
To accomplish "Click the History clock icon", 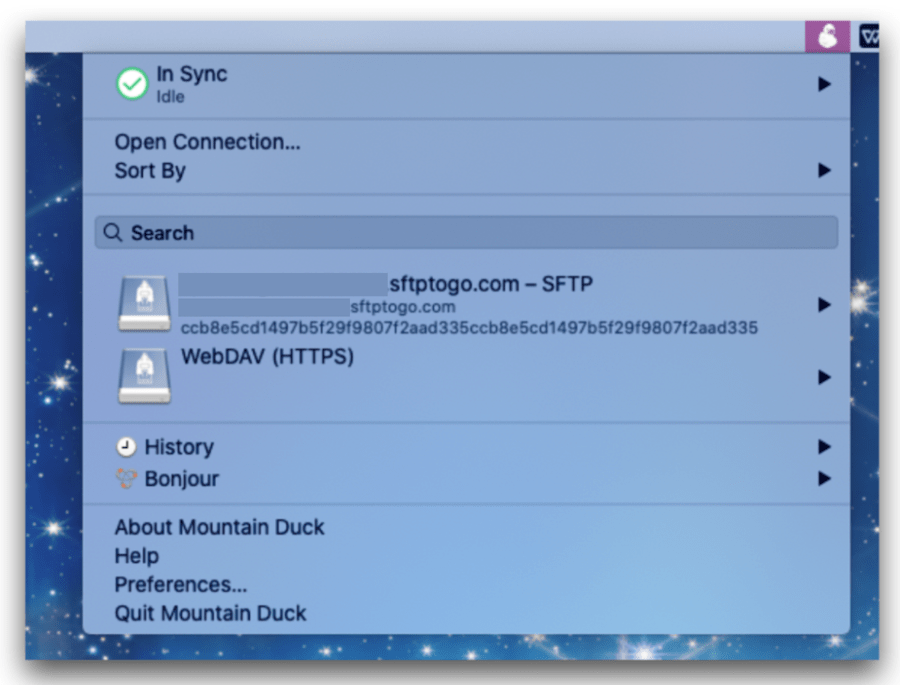I will click(126, 447).
